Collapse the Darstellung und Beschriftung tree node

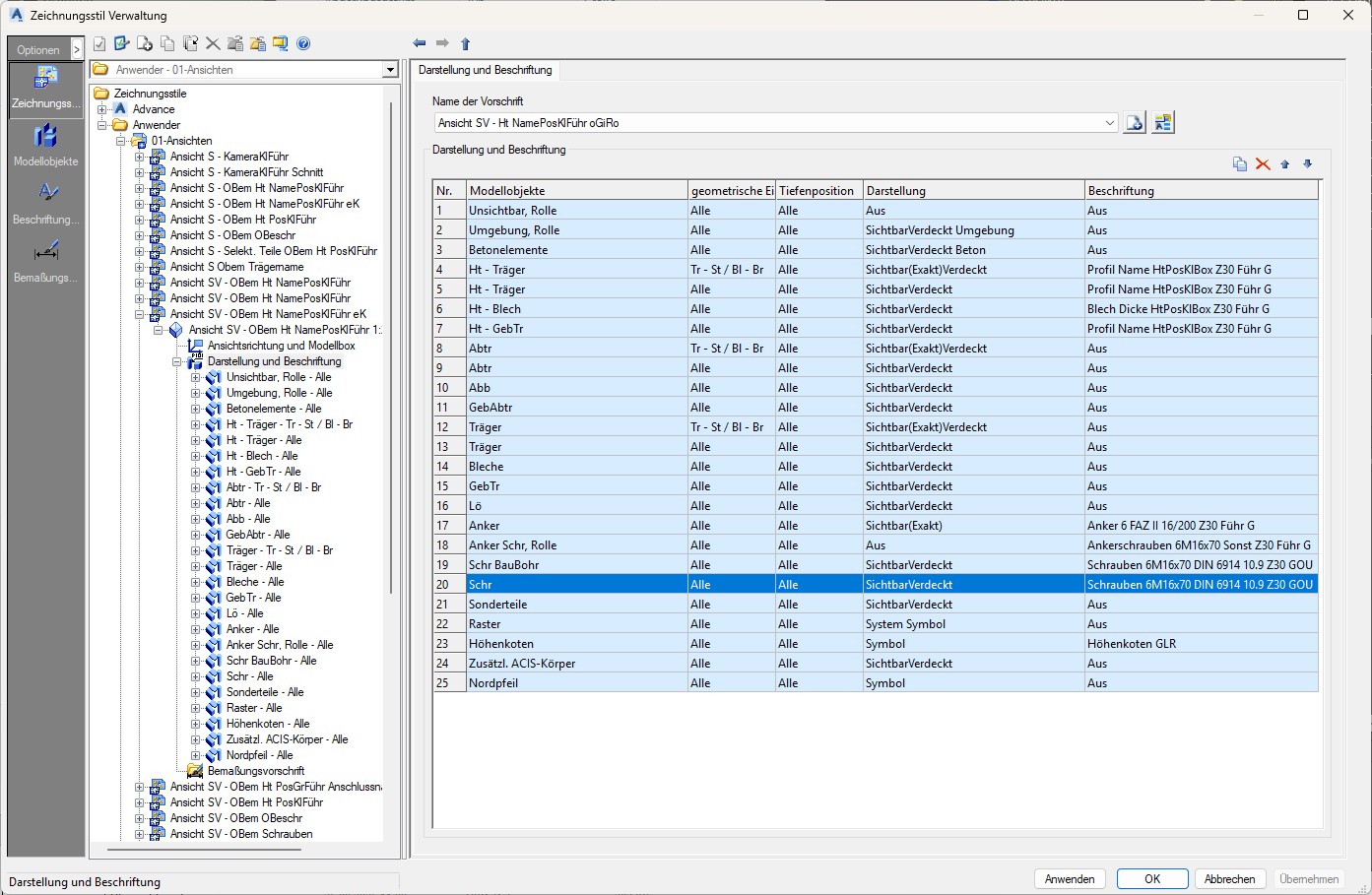pyautogui.click(x=177, y=361)
